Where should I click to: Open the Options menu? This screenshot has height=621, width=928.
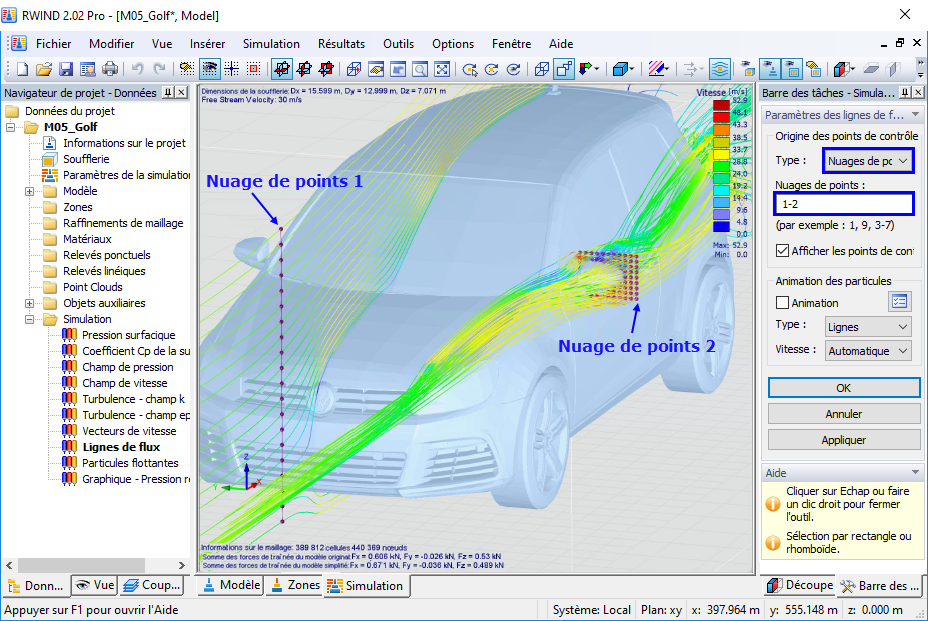click(x=453, y=44)
